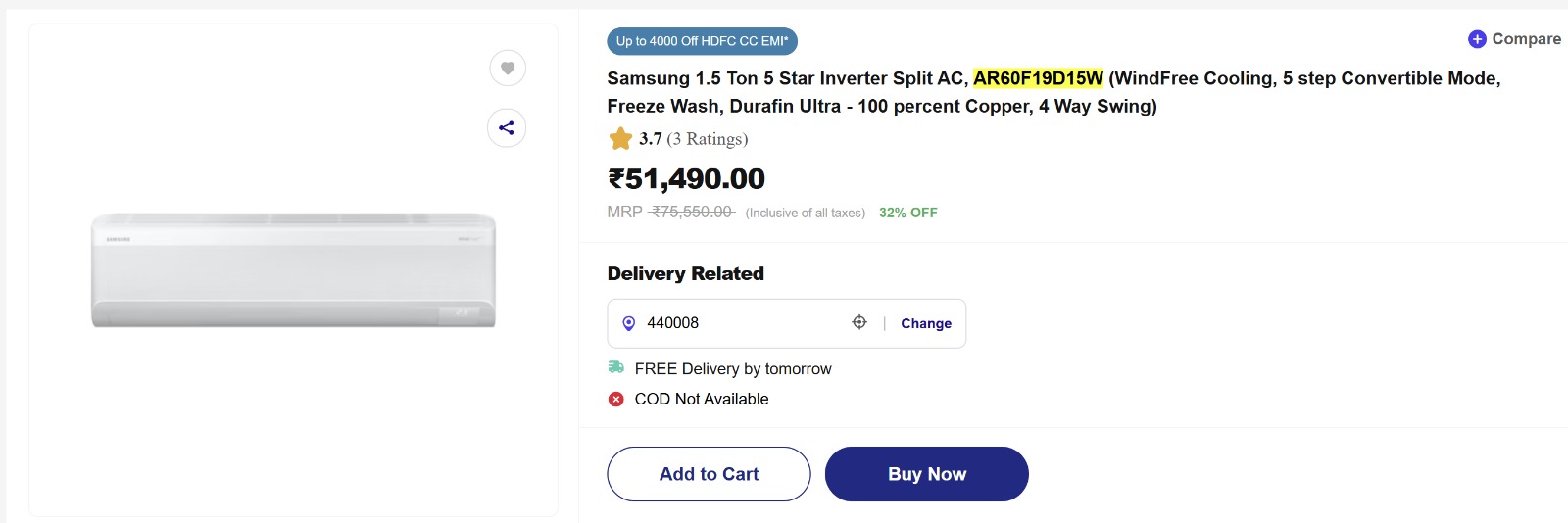Click the red cross COD icon

[x=616, y=399]
